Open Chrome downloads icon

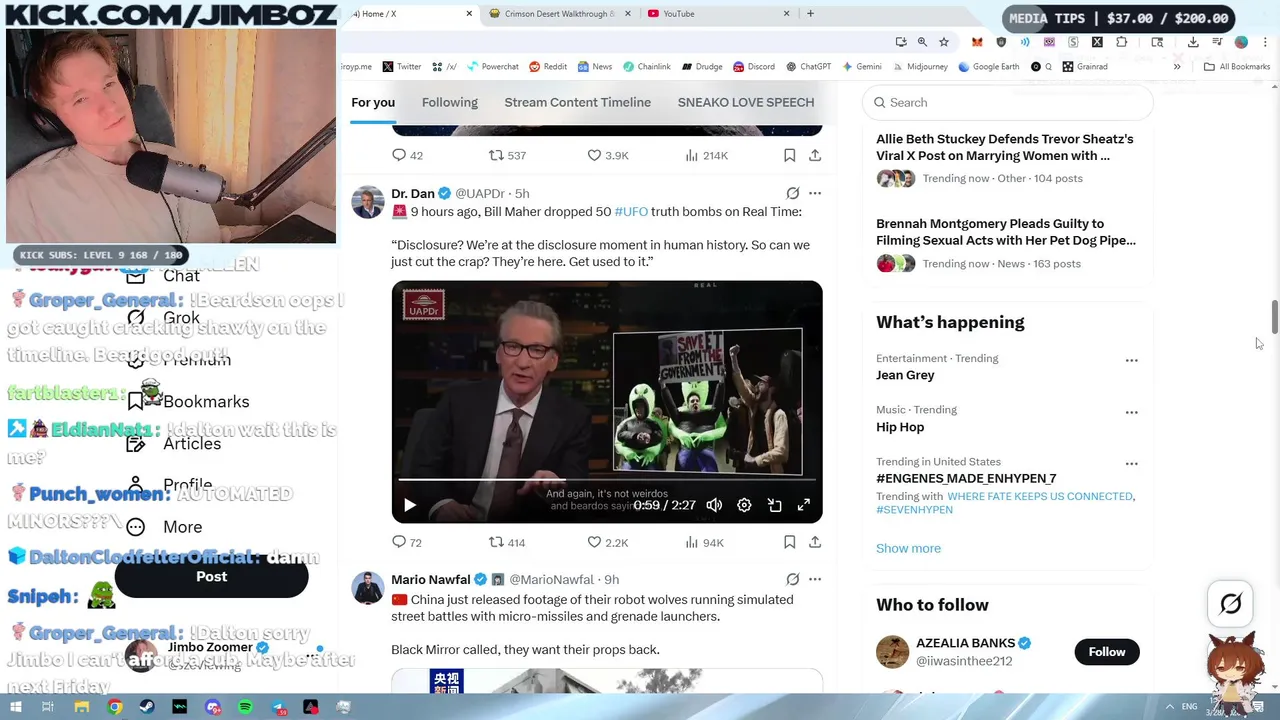tap(1193, 42)
